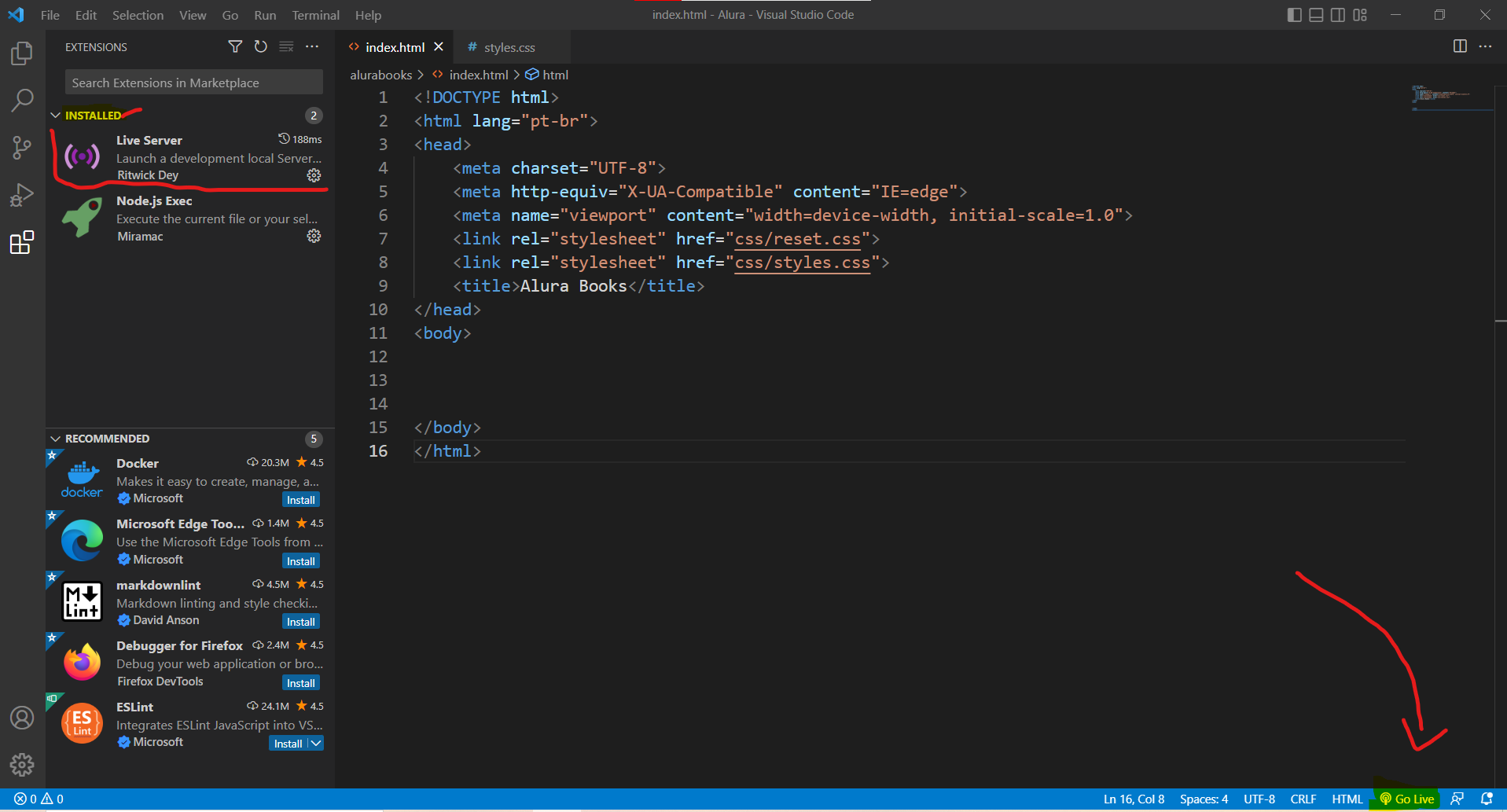Select the index.html editor tab
1507x812 pixels.
tap(395, 47)
